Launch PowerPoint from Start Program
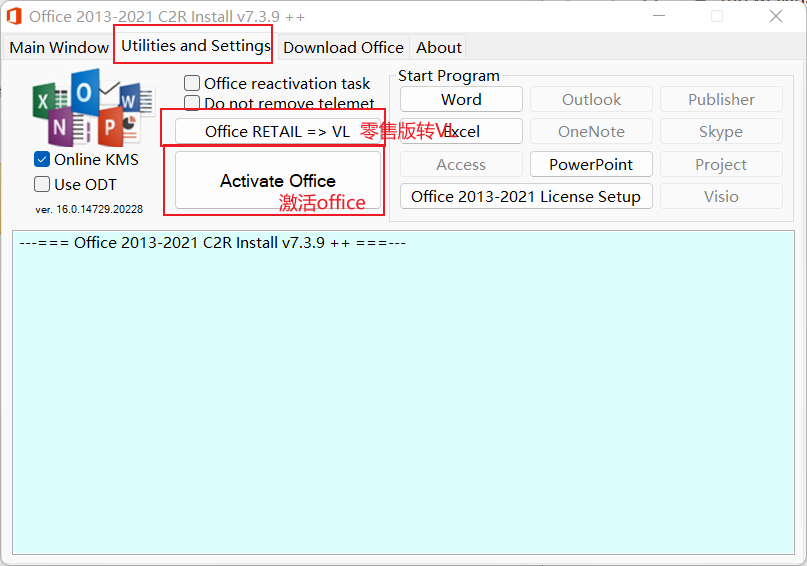 590,164
